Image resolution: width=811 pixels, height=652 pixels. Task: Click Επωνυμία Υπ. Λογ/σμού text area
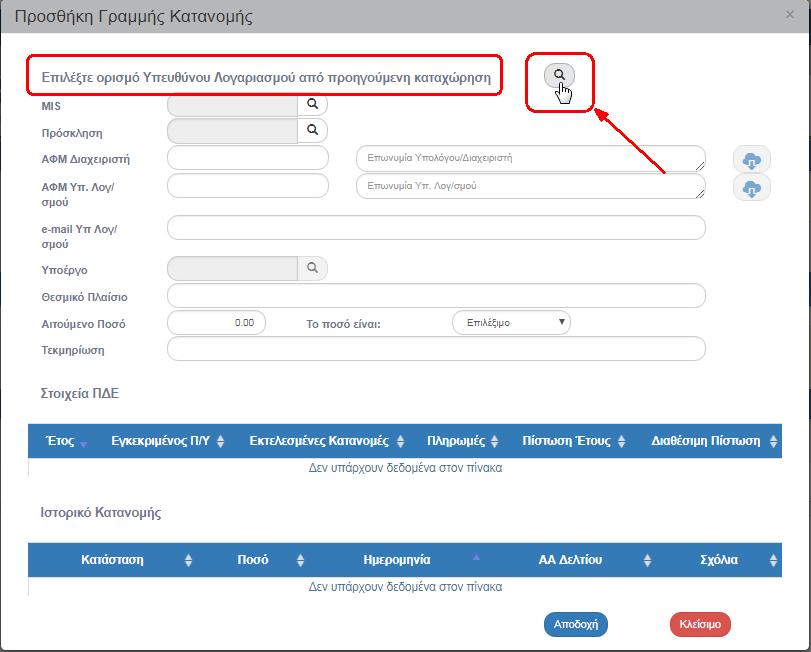pyautogui.click(x=531, y=186)
